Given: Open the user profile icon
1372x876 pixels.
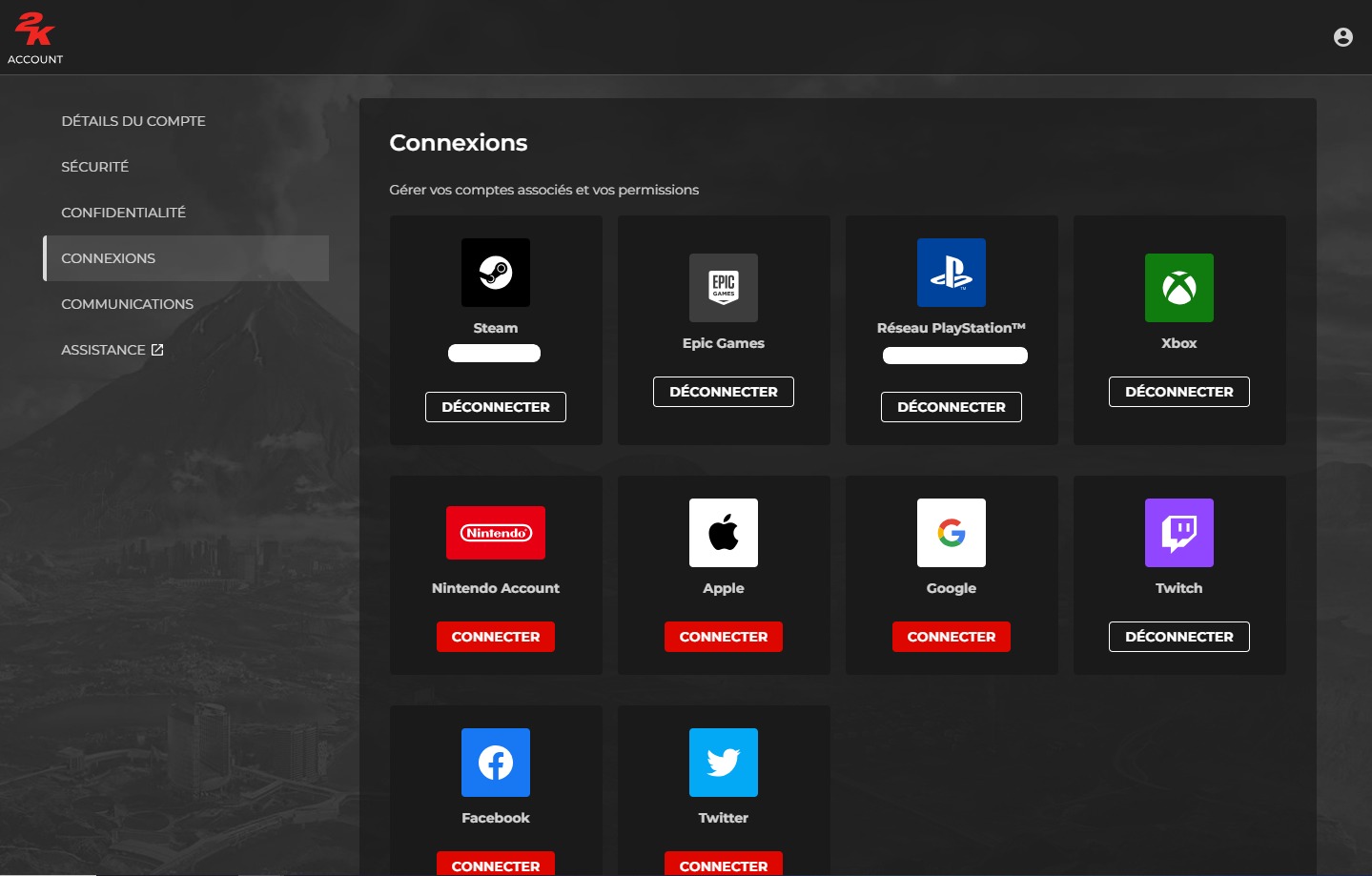Looking at the screenshot, I should tap(1343, 36).
